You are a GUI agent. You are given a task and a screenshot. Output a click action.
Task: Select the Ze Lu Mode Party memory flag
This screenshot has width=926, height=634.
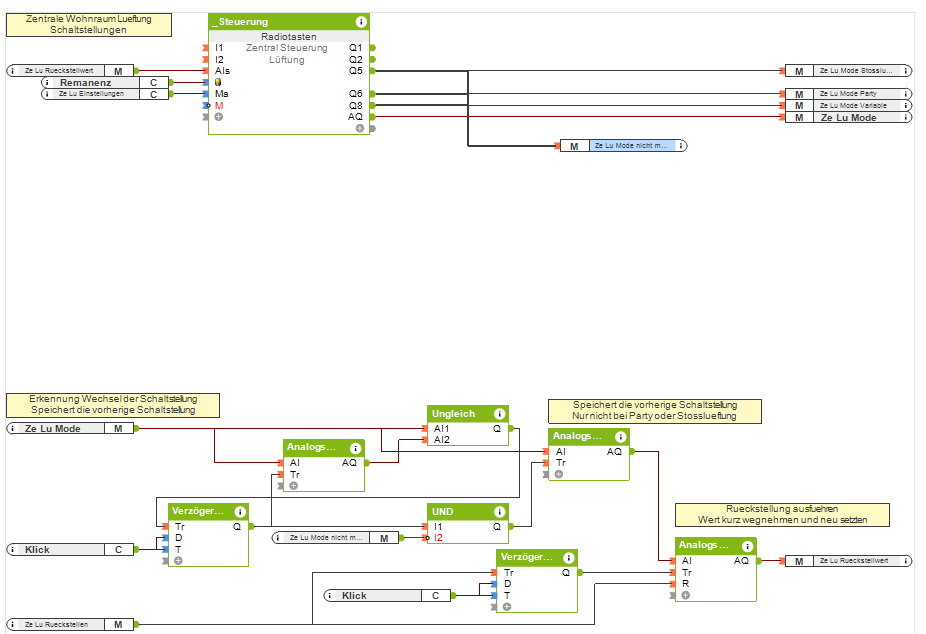848,94
